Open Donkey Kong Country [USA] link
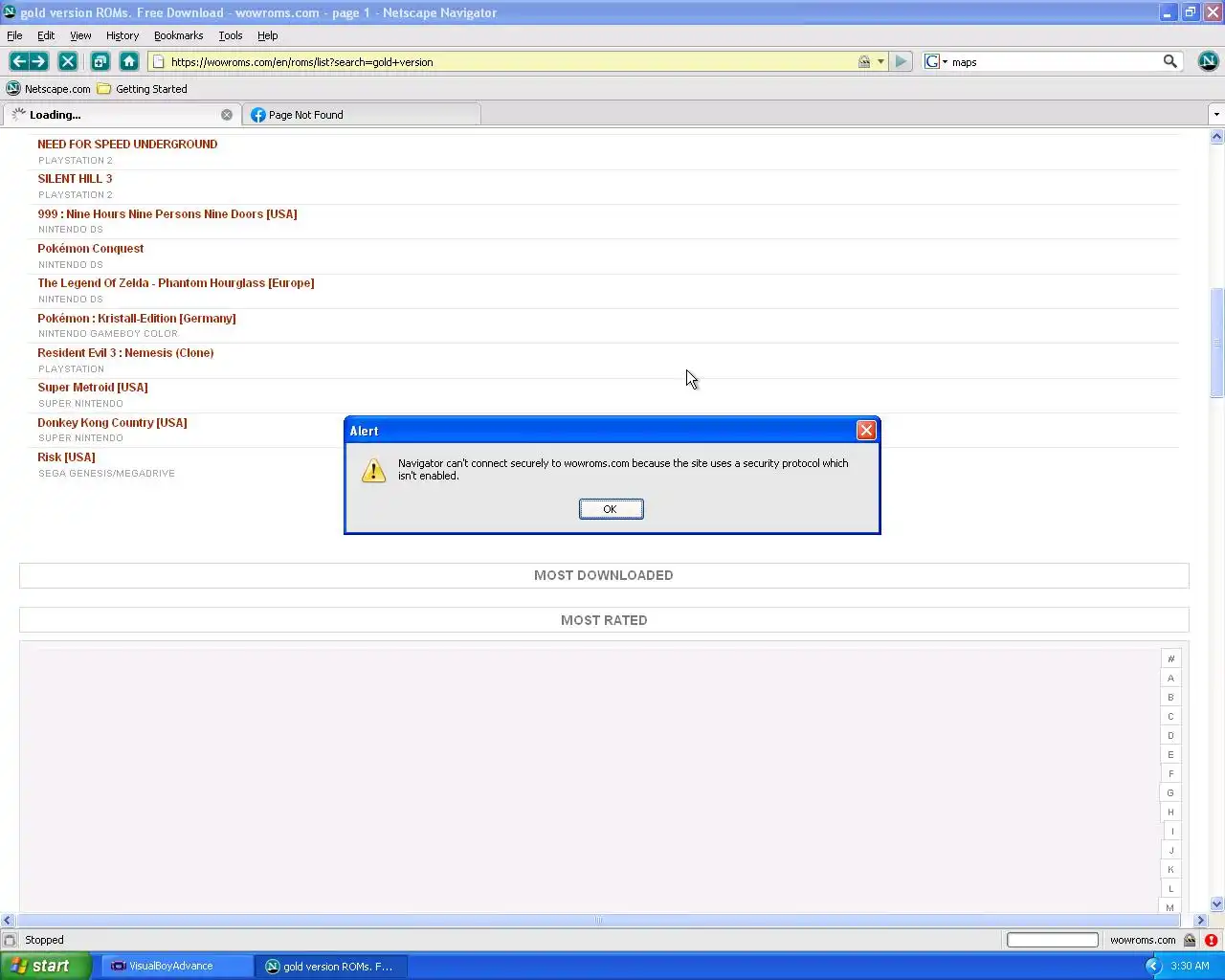This screenshot has height=980, width=1225. coord(112,423)
